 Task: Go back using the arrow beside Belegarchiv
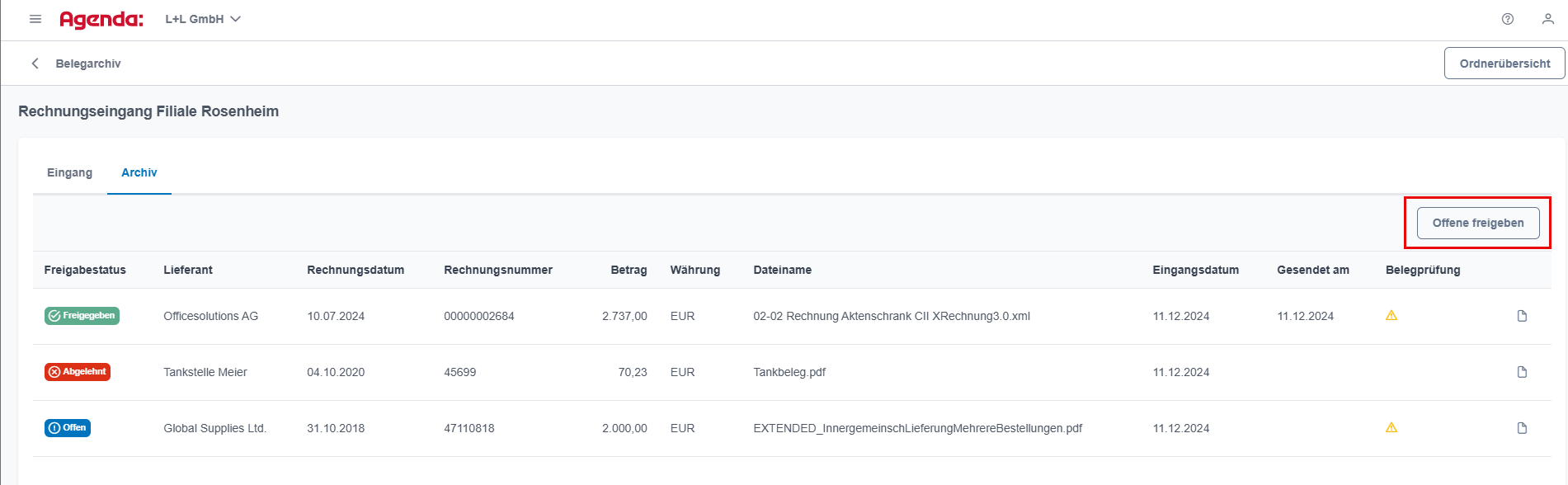click(35, 64)
